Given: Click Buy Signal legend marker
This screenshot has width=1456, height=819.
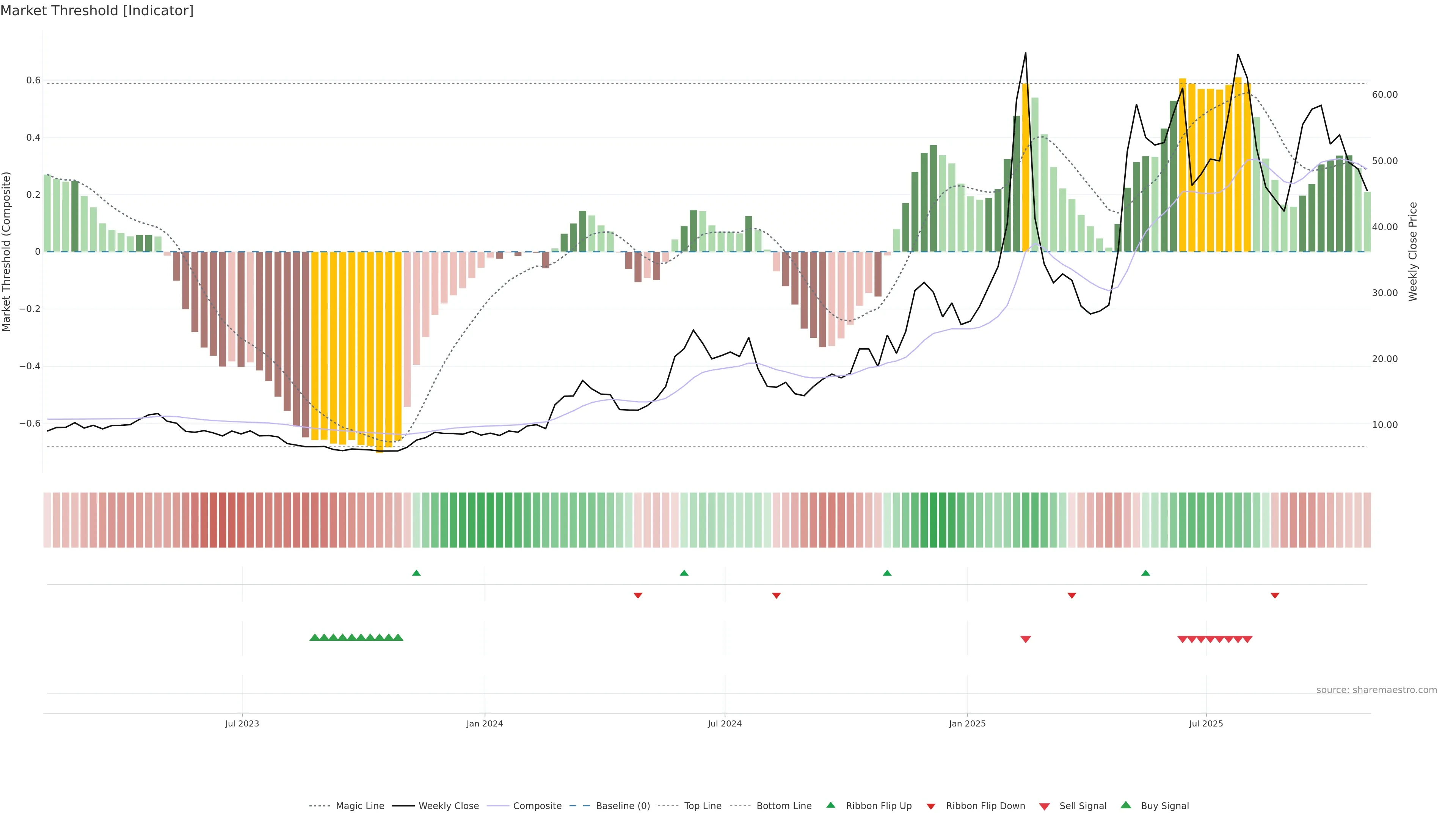Looking at the screenshot, I should [1126, 805].
